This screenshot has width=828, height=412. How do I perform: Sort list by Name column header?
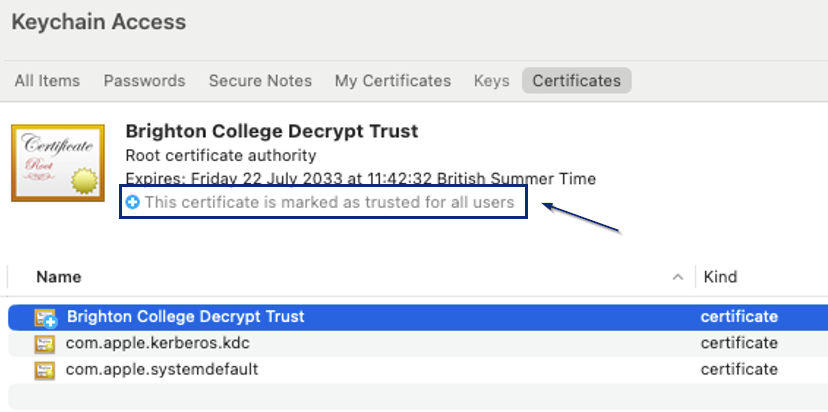[59, 277]
